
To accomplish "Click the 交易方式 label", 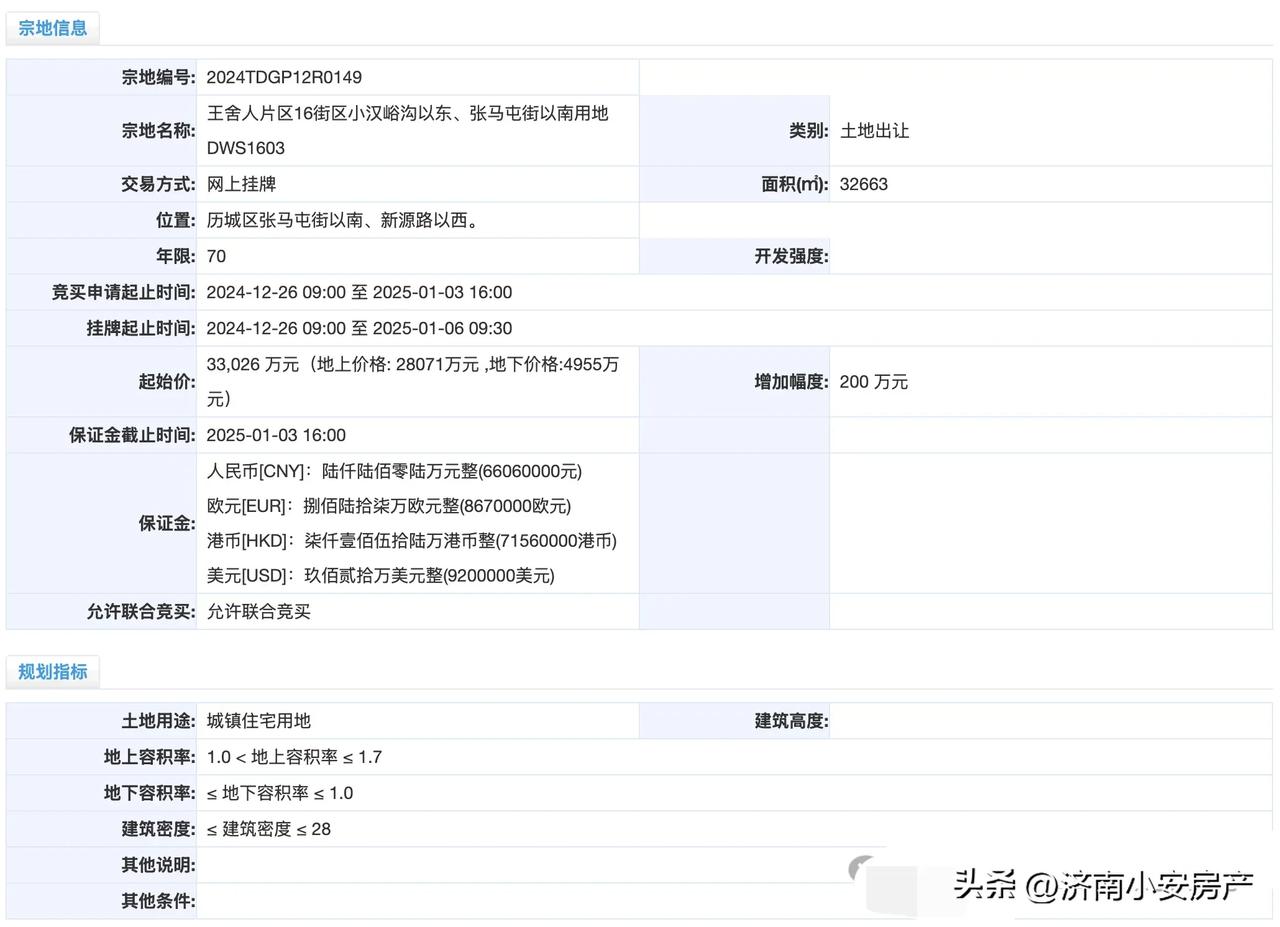I will pyautogui.click(x=158, y=184).
